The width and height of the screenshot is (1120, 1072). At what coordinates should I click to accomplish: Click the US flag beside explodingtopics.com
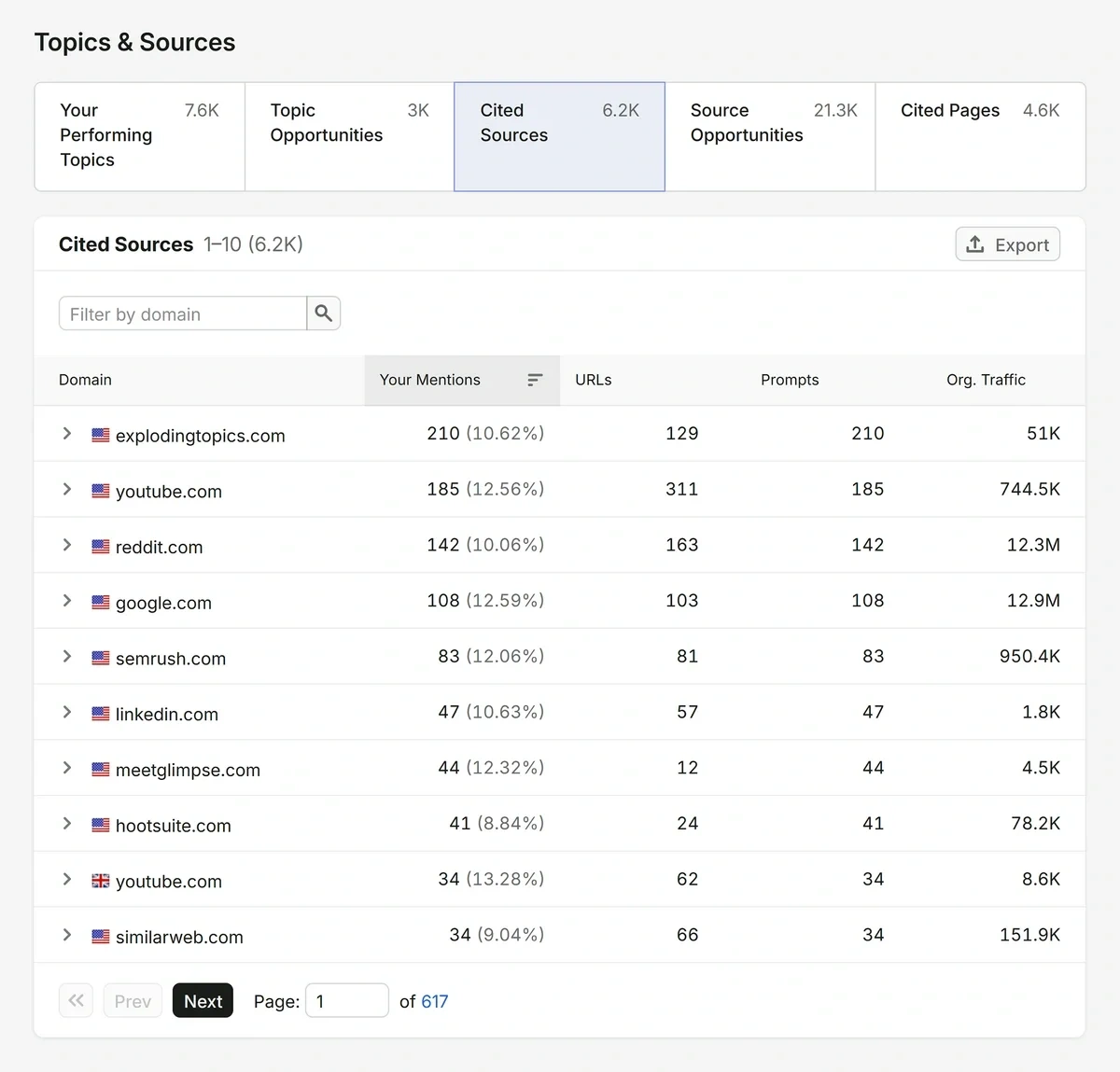coord(101,435)
